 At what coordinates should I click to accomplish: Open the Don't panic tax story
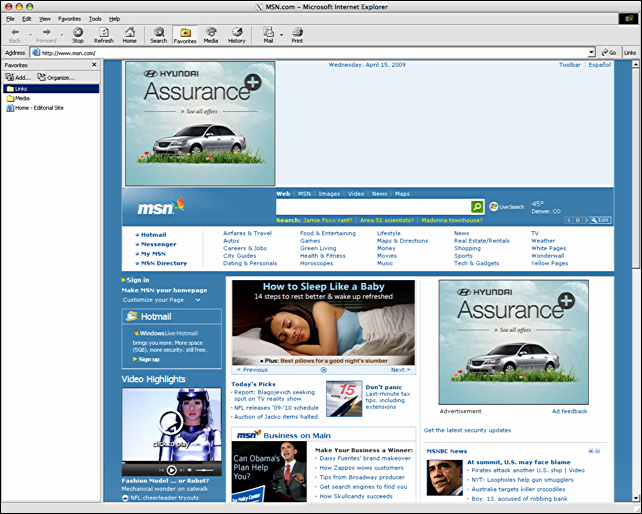click(x=384, y=387)
